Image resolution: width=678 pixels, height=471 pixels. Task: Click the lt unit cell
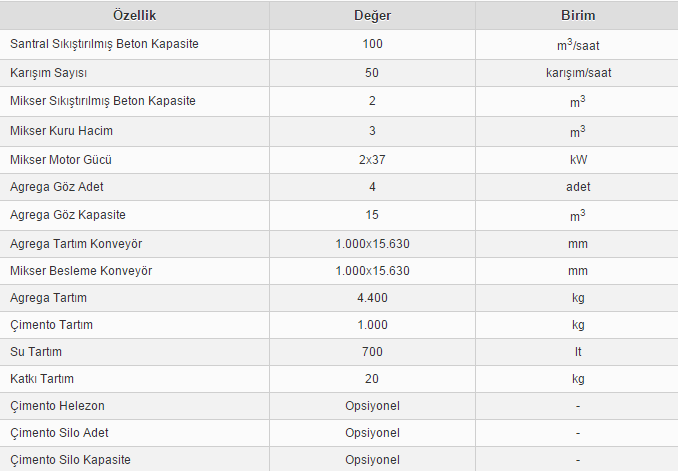point(578,352)
